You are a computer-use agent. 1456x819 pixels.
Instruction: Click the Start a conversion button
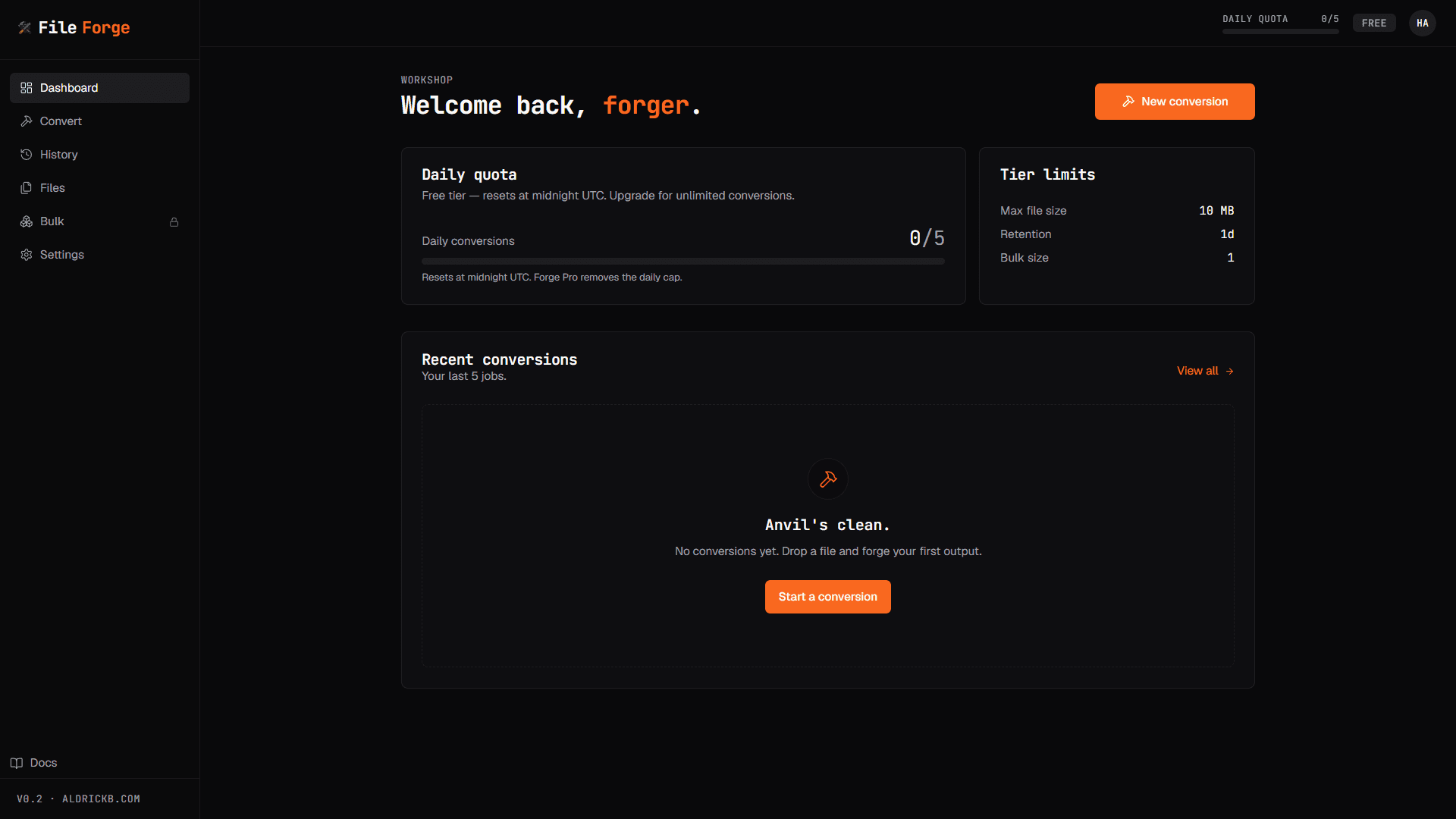point(828,597)
